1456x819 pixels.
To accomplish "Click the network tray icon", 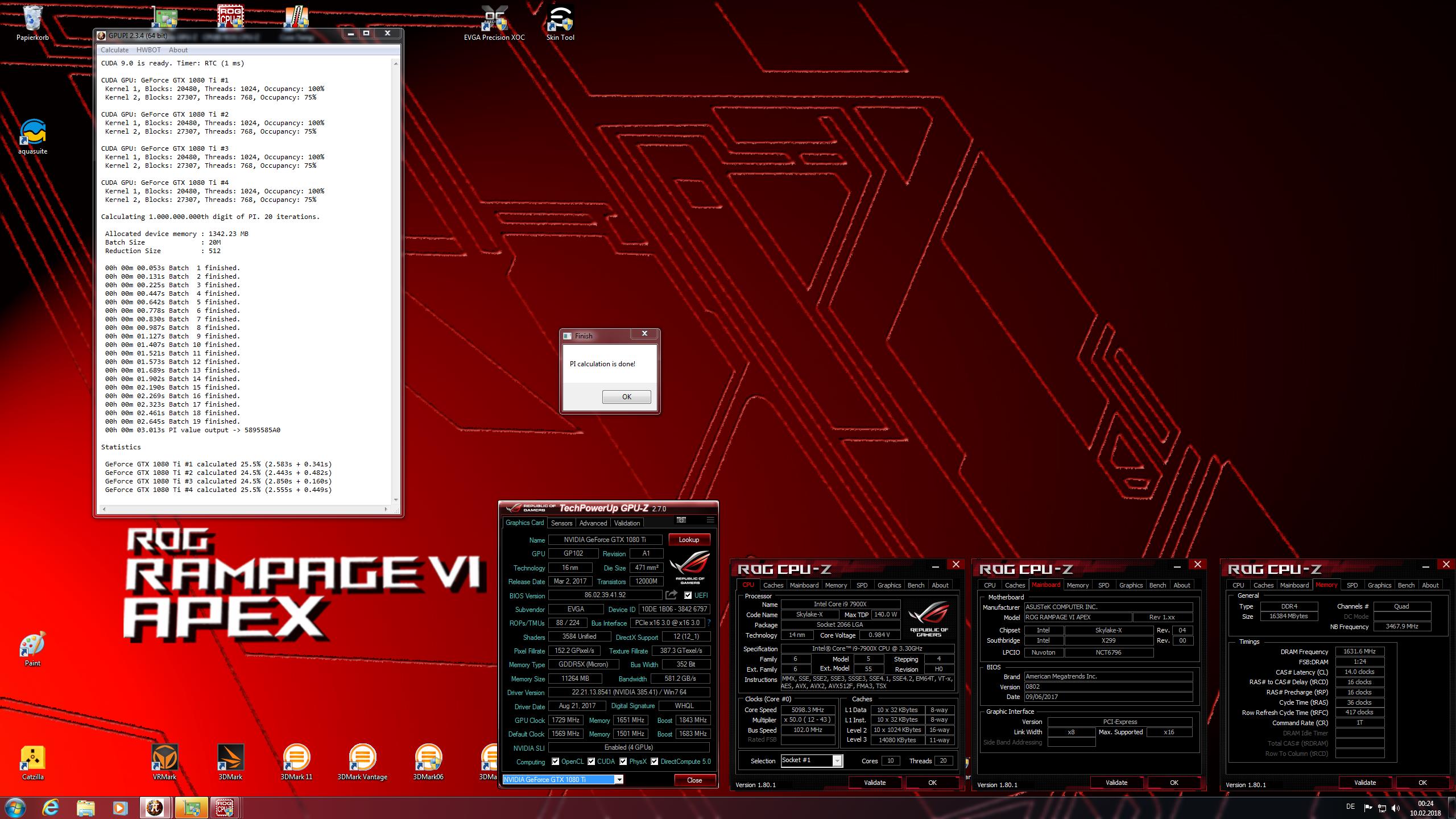I will tap(1382, 808).
